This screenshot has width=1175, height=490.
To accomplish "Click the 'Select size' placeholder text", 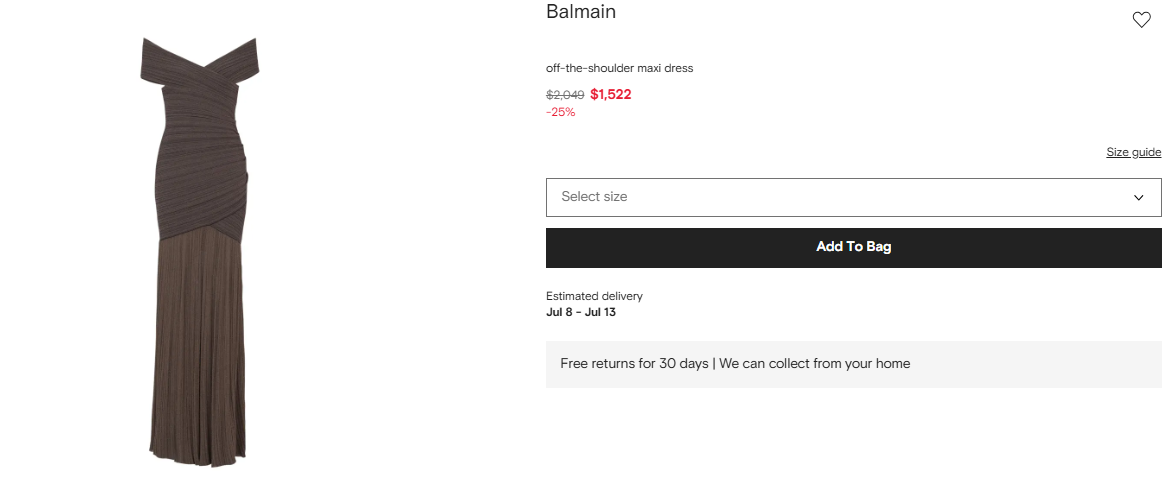I will 594,197.
